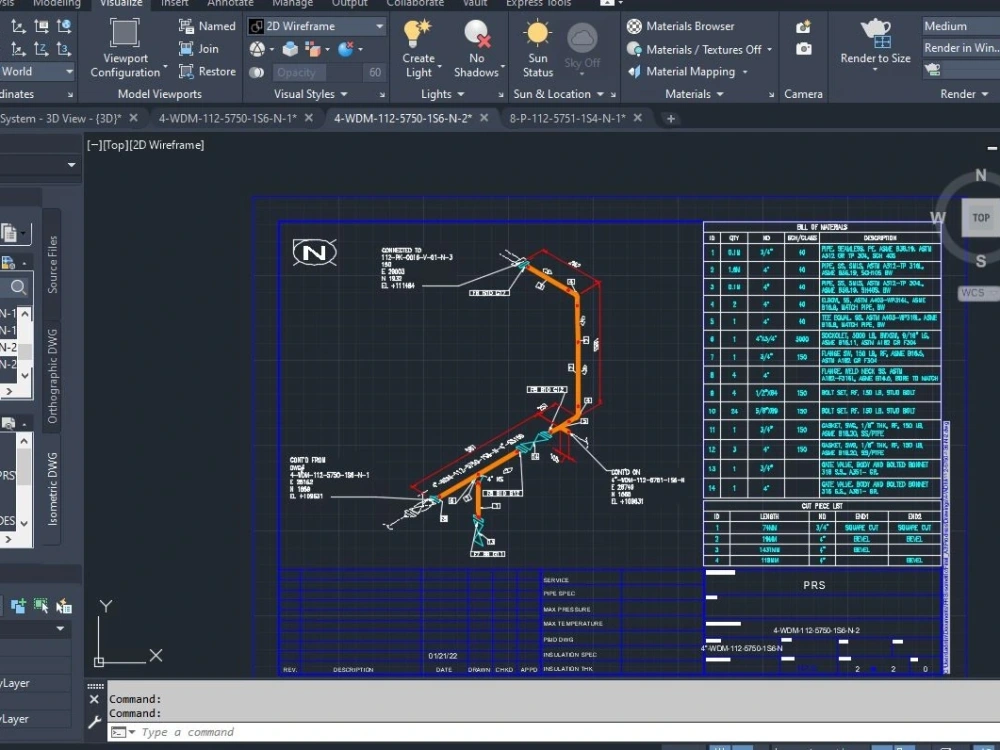Open the World coordinate system dropdown
Image resolution: width=1000 pixels, height=750 pixels.
point(37,71)
